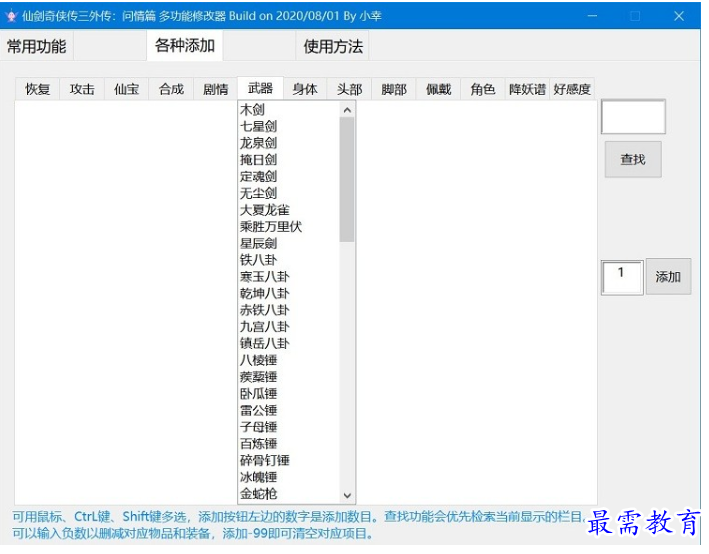Select 掩日剑 in the weapon list
Image resolution: width=709 pixels, height=554 pixels.
(258, 160)
